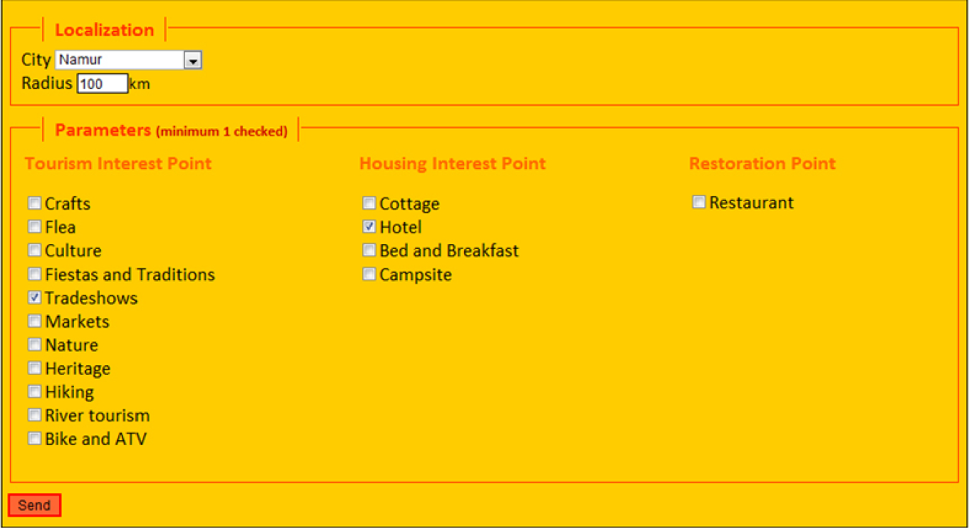Uncheck the Hotel checkbox
Viewport: 969px width, 528px height.
tap(369, 226)
